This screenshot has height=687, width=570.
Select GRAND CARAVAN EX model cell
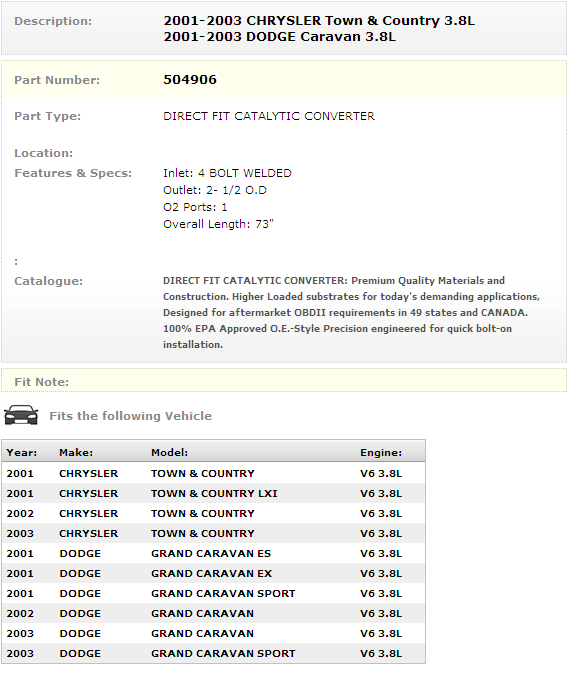pyautogui.click(x=212, y=574)
